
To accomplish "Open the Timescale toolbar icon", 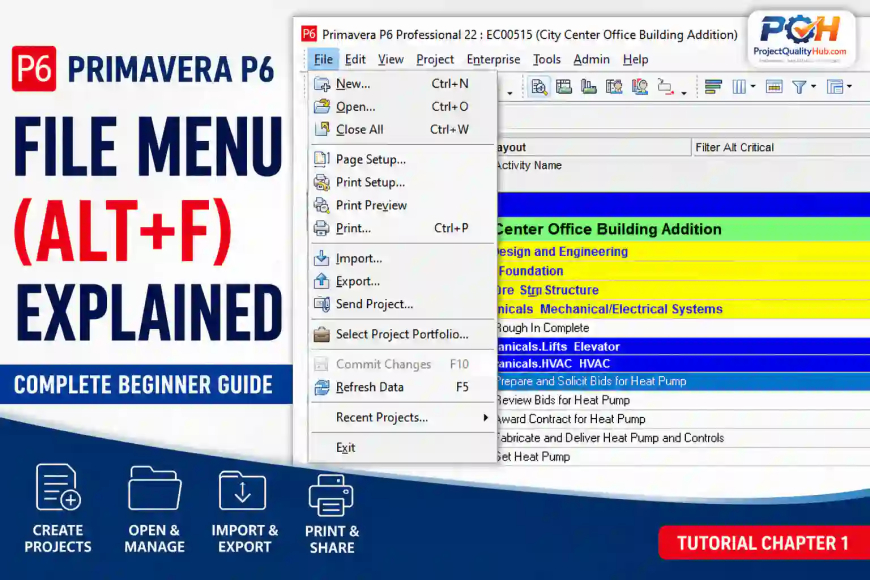I will [773, 87].
